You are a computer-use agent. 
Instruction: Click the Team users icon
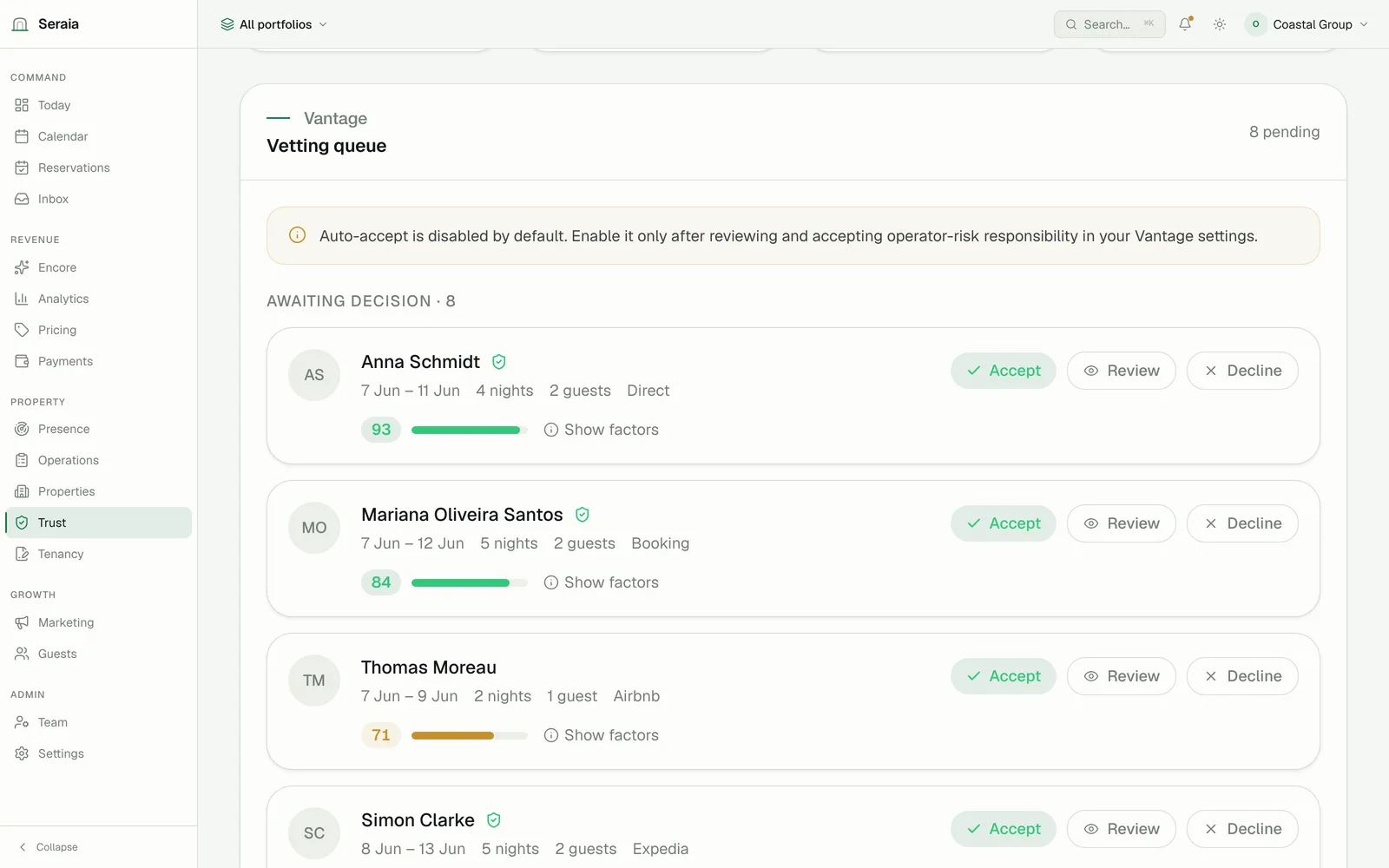tap(22, 722)
